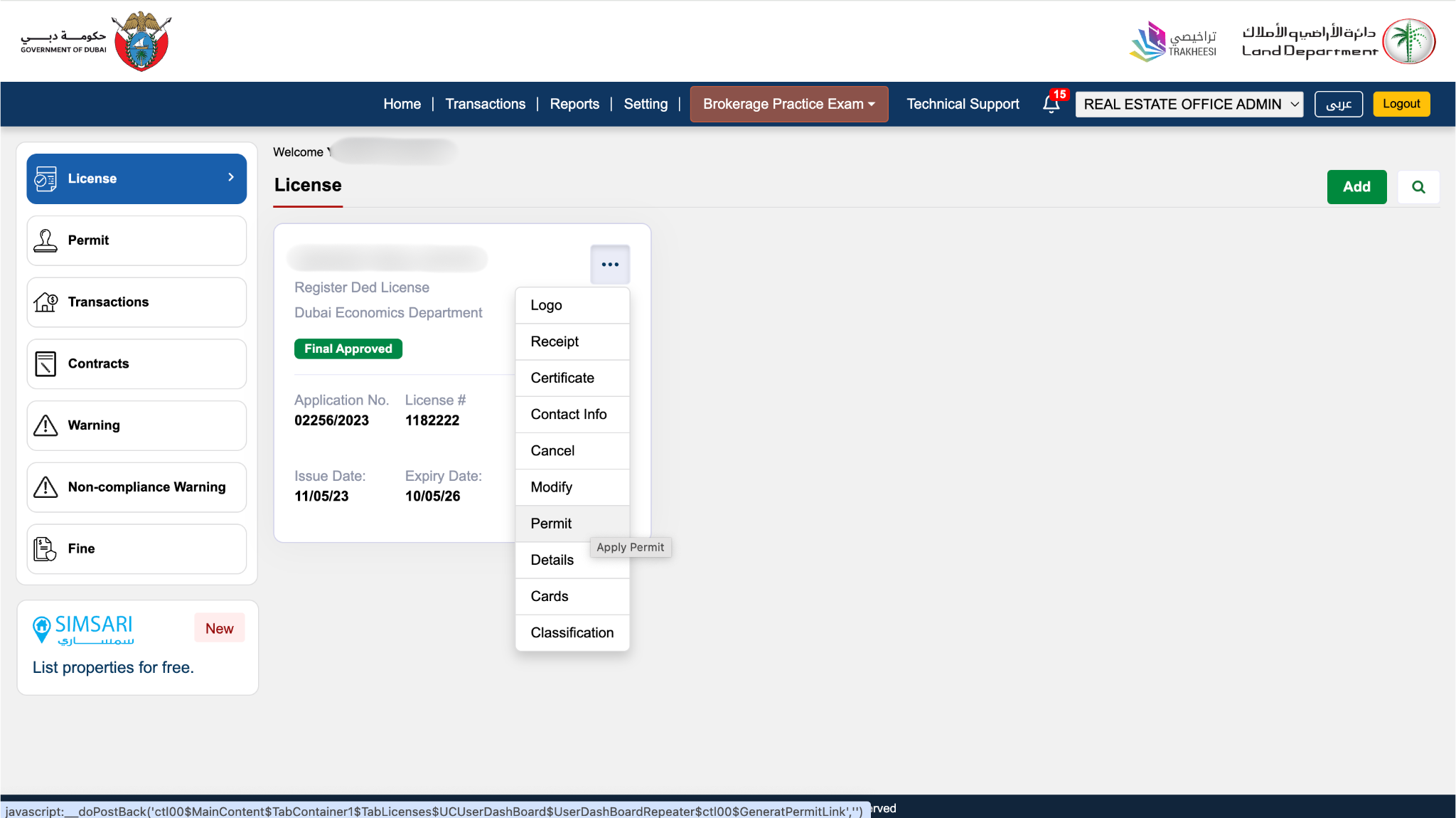Click the Warning triangle icon
The height and width of the screenshot is (818, 1456).
(x=45, y=425)
